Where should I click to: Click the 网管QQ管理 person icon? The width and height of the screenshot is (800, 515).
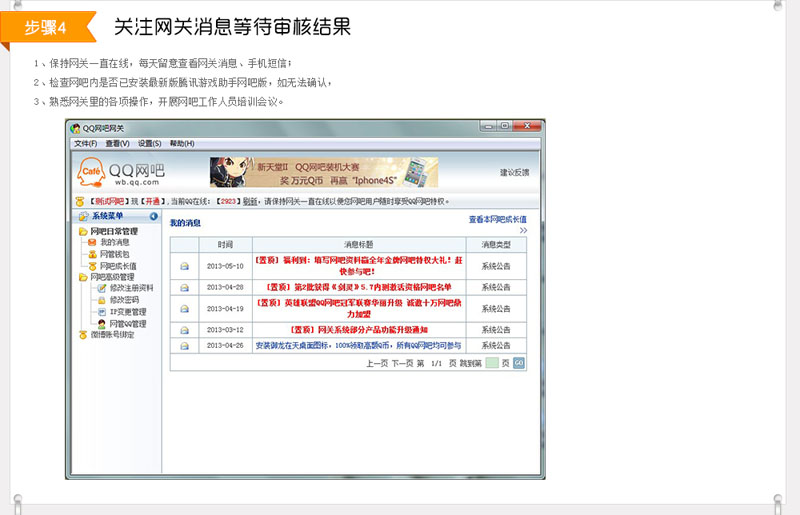(101, 324)
